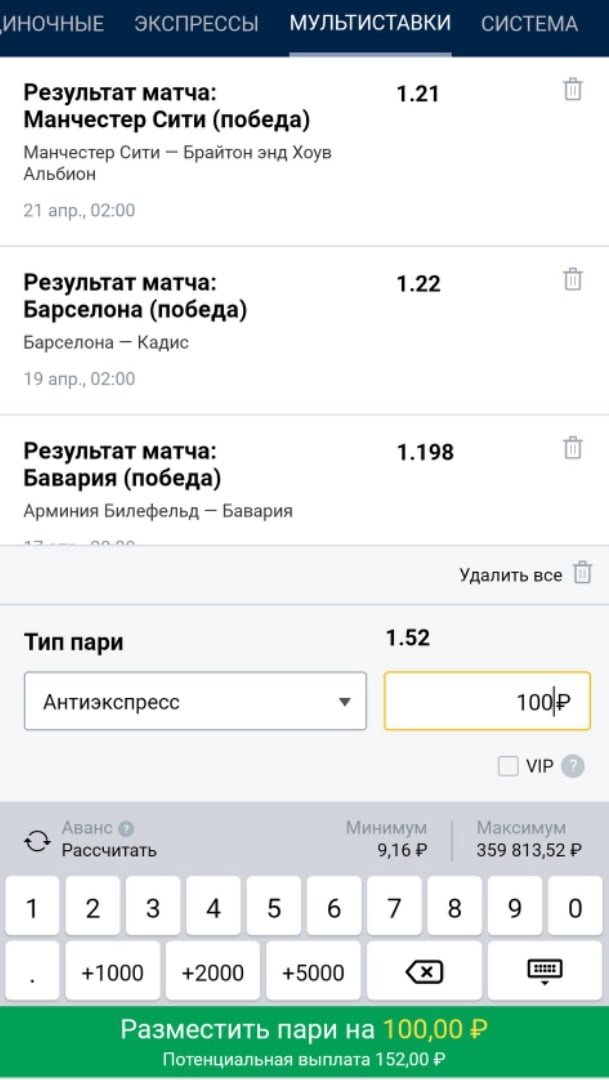Tap the Рассчитать refresh arrows icon
609x1080 pixels.
pos(37,841)
